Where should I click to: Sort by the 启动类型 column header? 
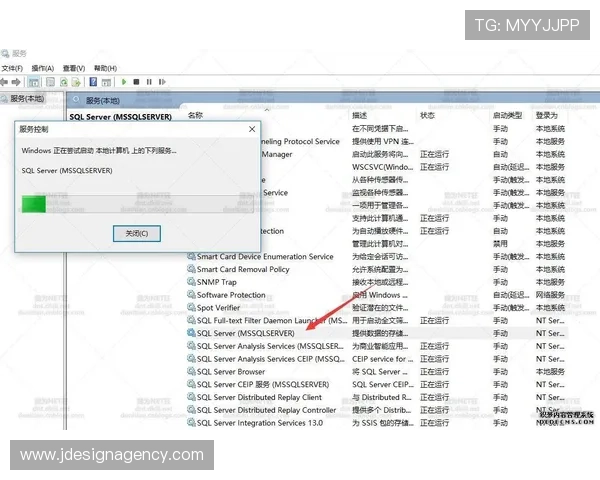pyautogui.click(x=507, y=115)
